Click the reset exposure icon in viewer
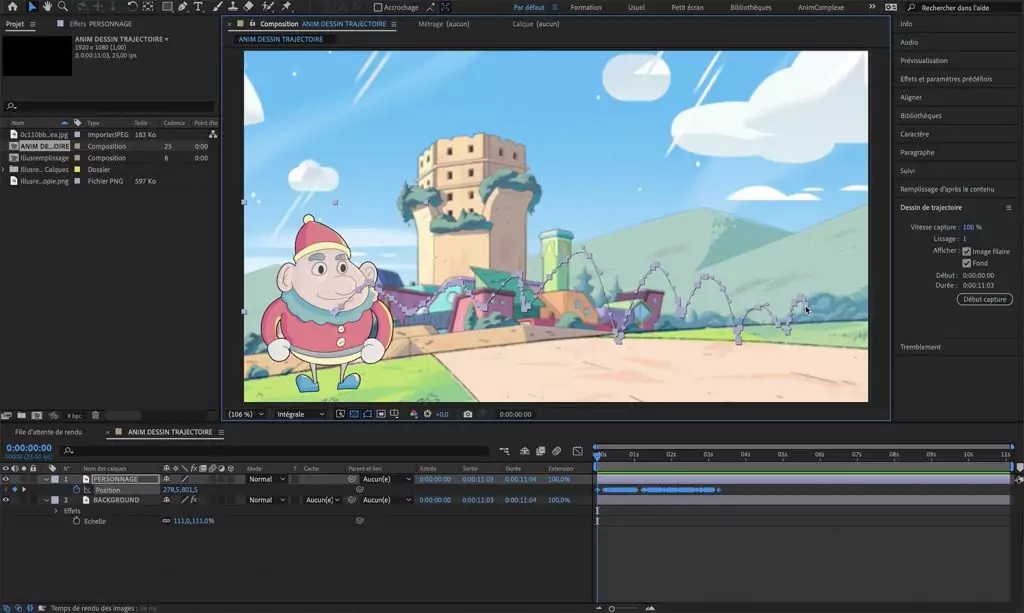The height and width of the screenshot is (613, 1024). pyautogui.click(x=427, y=414)
